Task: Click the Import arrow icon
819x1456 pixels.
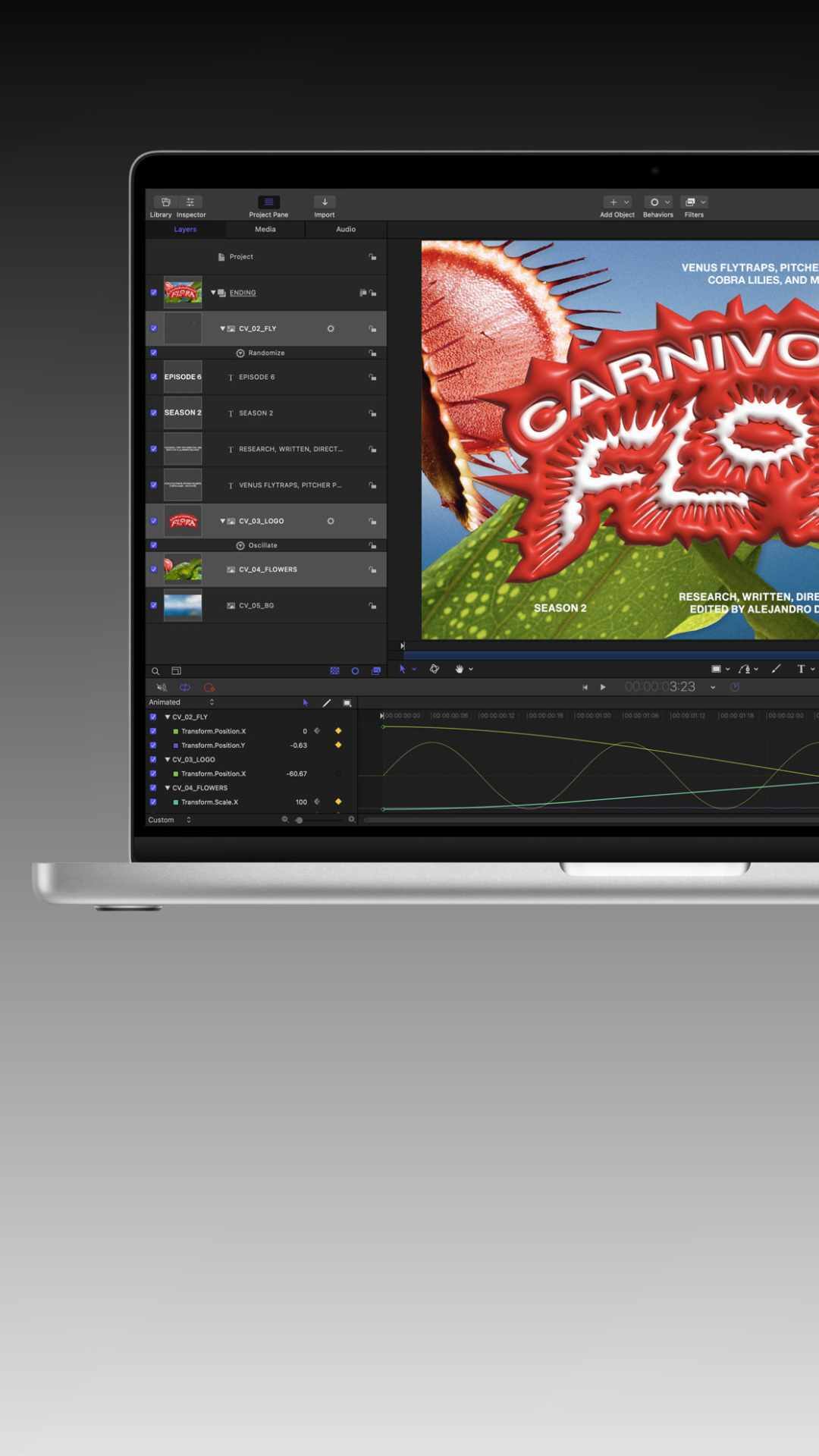Action: click(325, 202)
